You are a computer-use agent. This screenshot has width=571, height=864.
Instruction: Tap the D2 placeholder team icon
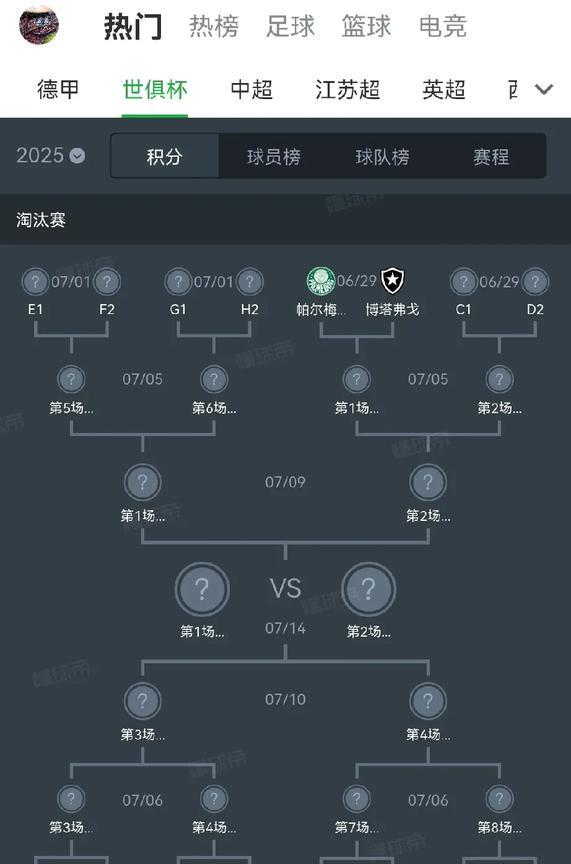[x=535, y=282]
